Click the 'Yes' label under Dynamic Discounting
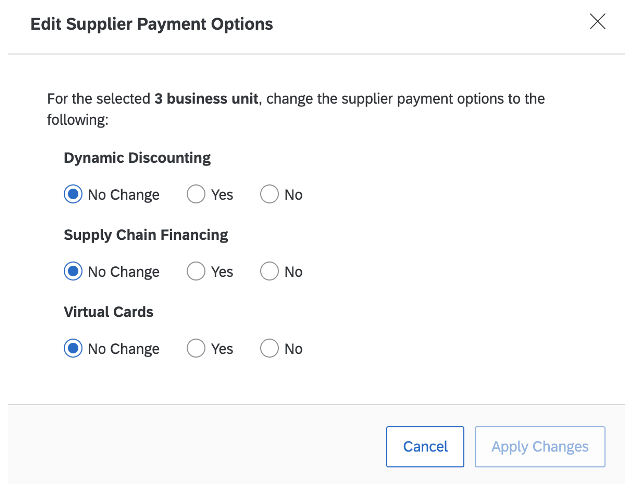Viewport: 625px width, 484px height. tap(222, 195)
